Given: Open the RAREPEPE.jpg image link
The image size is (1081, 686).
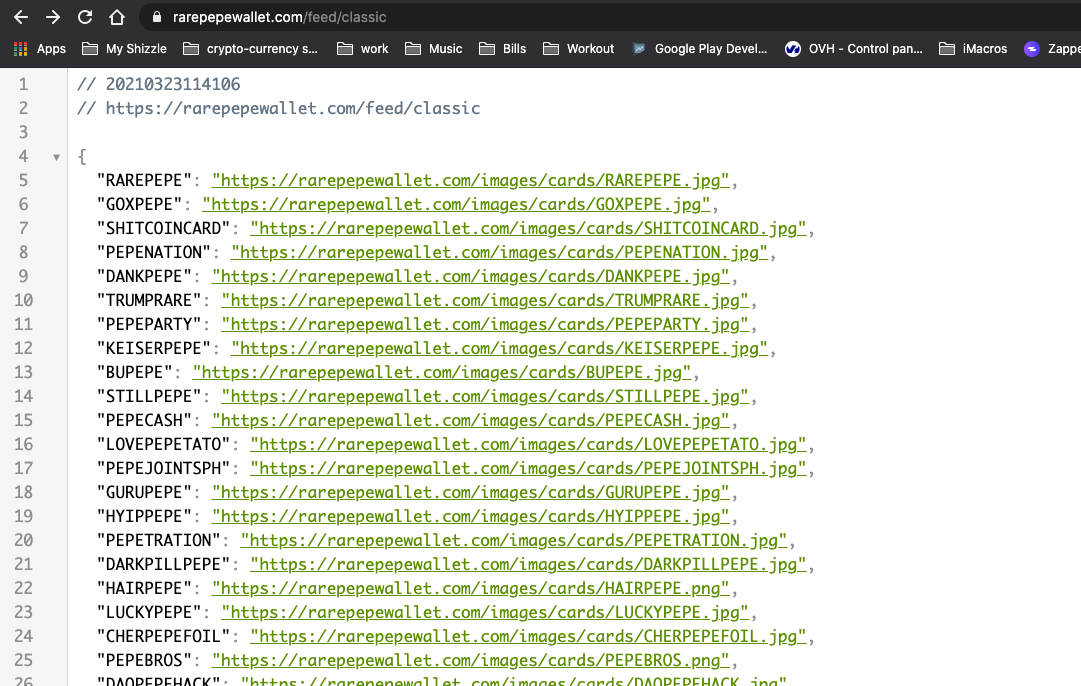Looking at the screenshot, I should coord(470,181).
